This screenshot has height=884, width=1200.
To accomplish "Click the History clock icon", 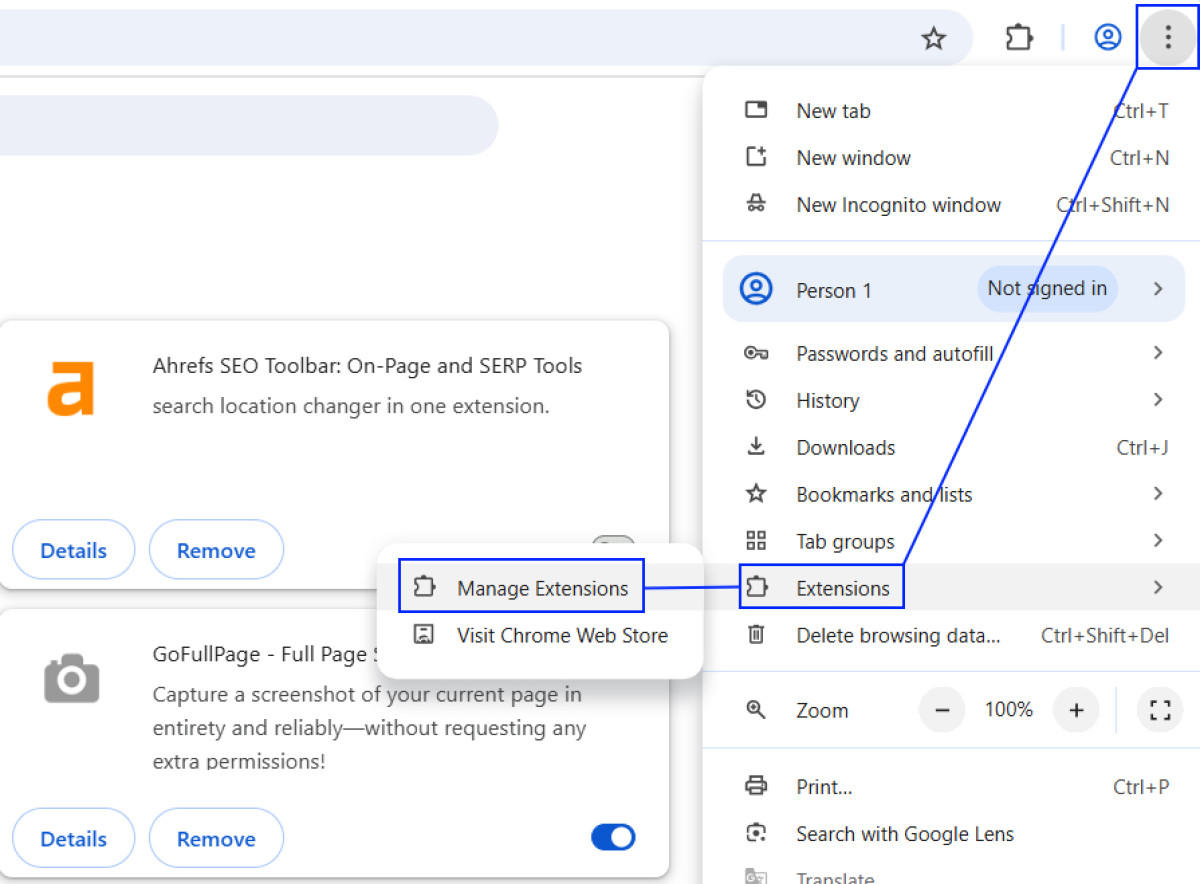I will click(757, 400).
